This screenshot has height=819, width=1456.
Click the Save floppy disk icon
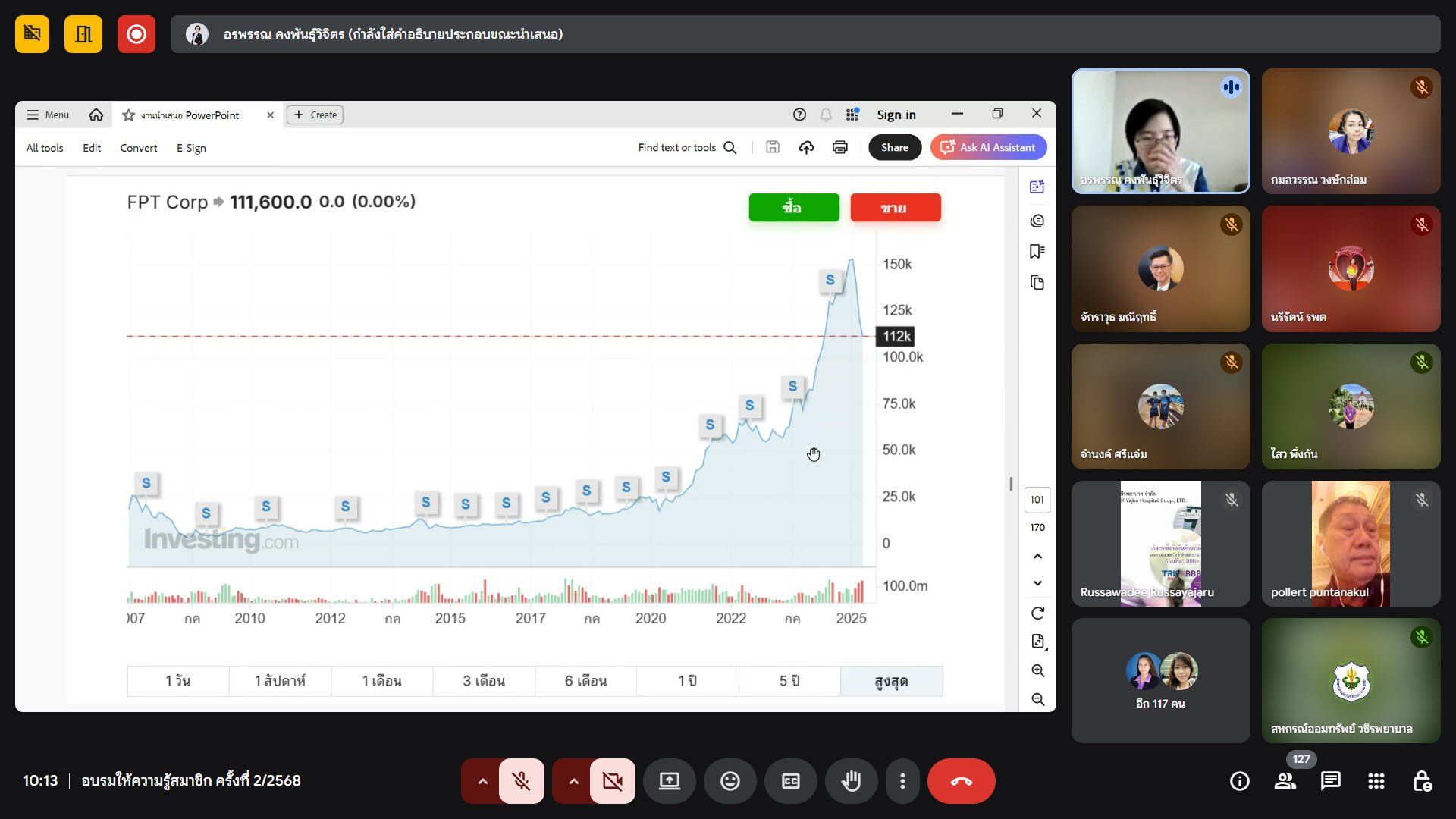(773, 148)
